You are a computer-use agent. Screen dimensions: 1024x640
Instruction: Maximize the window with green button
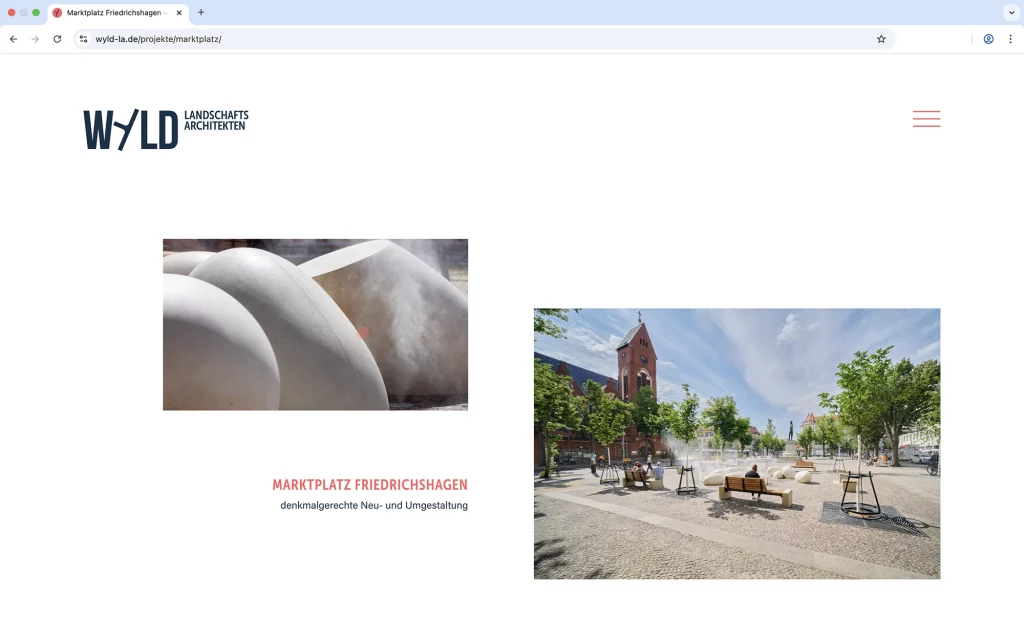coord(36,13)
